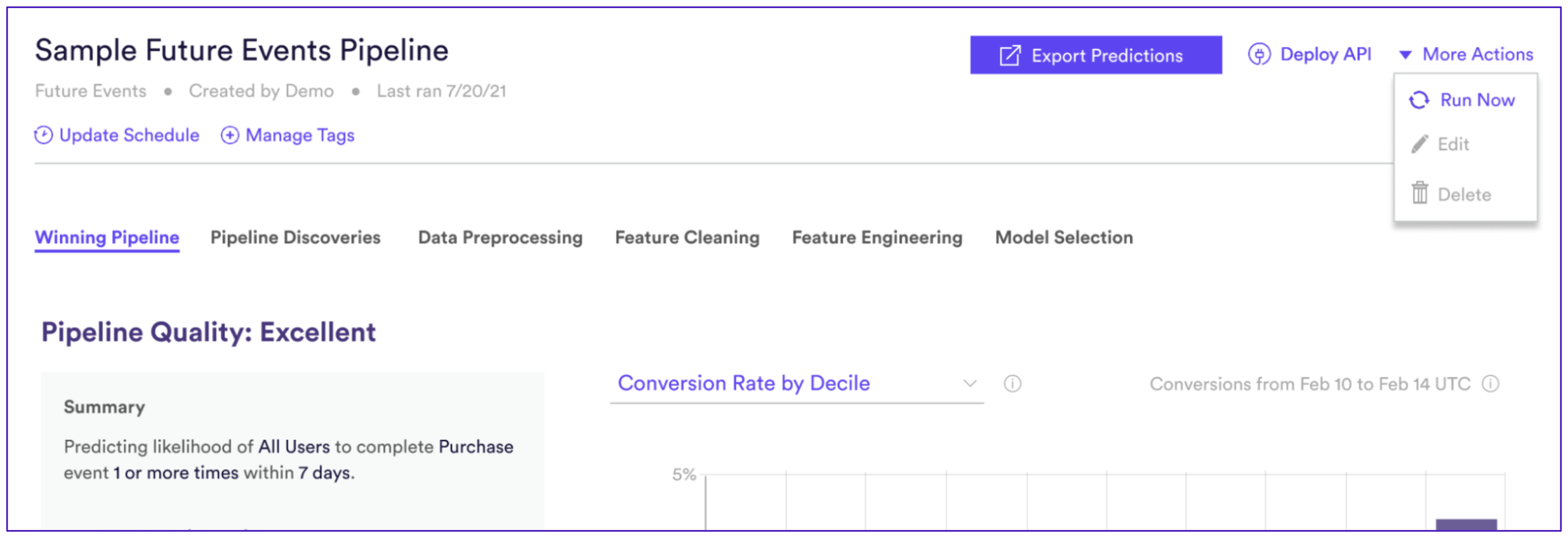
Task: Go to the Data Preprocessing tab
Action: point(500,237)
